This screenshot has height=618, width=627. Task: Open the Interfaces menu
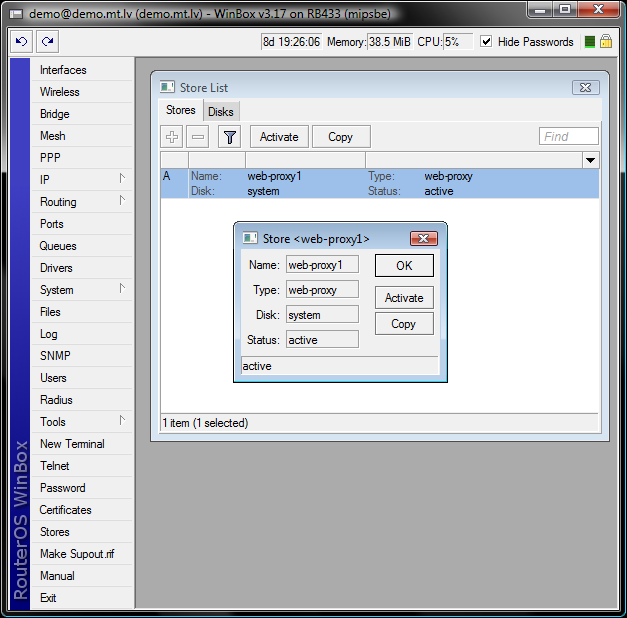pos(82,70)
